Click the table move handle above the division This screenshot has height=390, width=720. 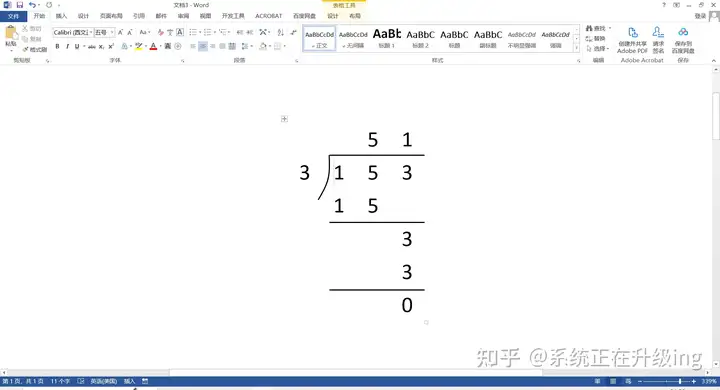pos(284,119)
